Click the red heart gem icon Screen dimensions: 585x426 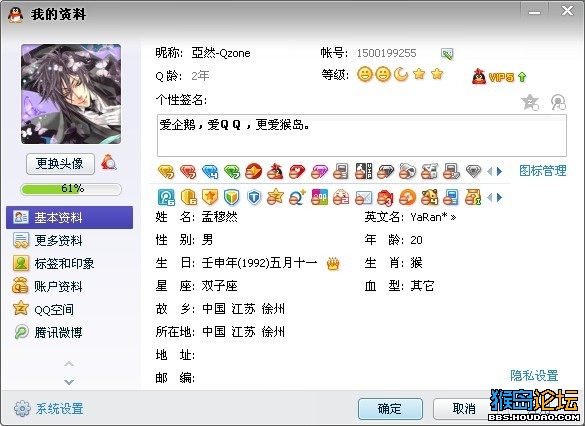point(297,172)
